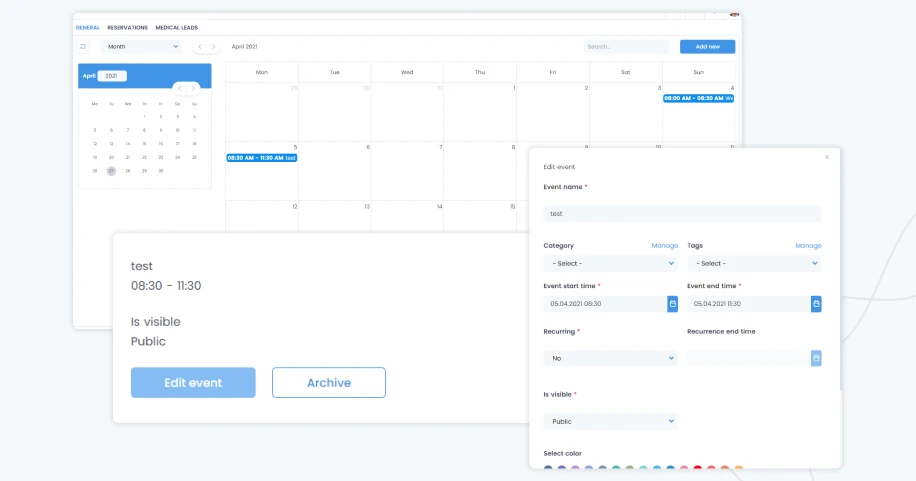Click the Fri column header in main calendar
The width and height of the screenshot is (916, 481).
tap(553, 72)
